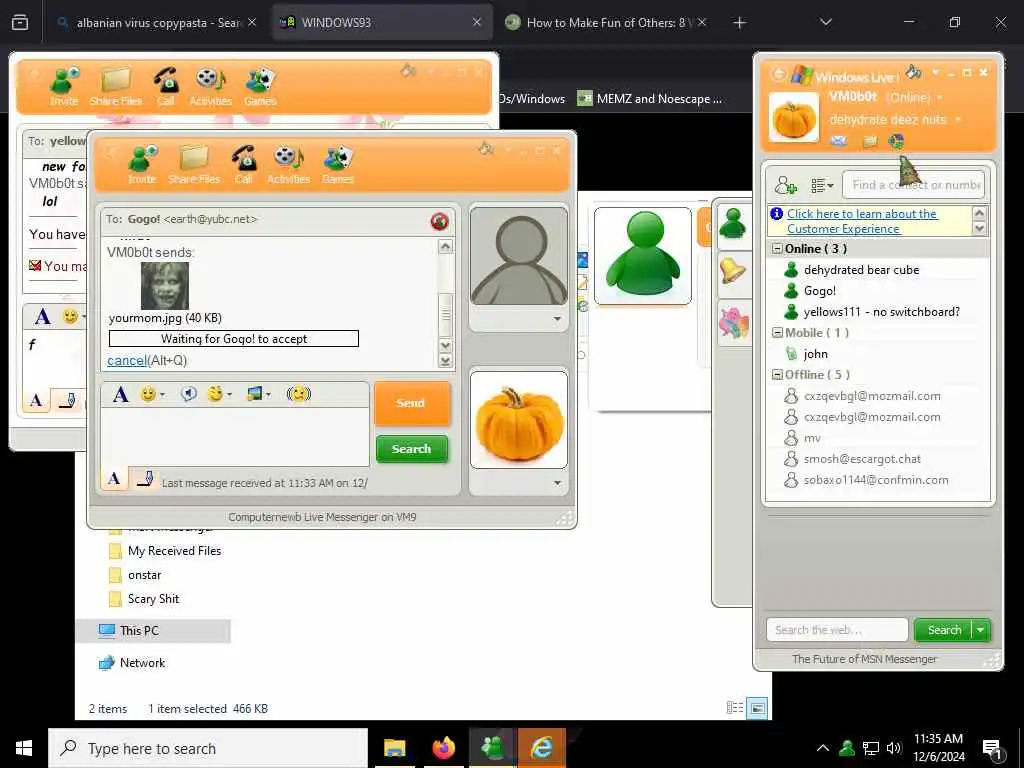This screenshot has width=1024, height=768.
Task: Click green buddy tab beside contact list
Action: [x=733, y=224]
